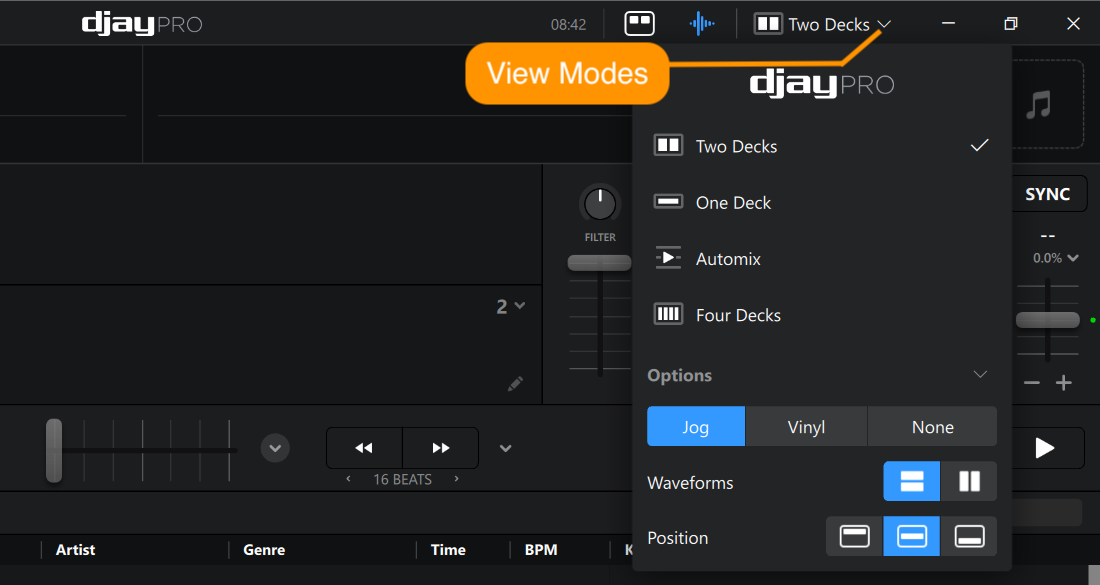Choose Jog deck display option
Viewport: 1100px width, 585px height.
[x=696, y=426]
